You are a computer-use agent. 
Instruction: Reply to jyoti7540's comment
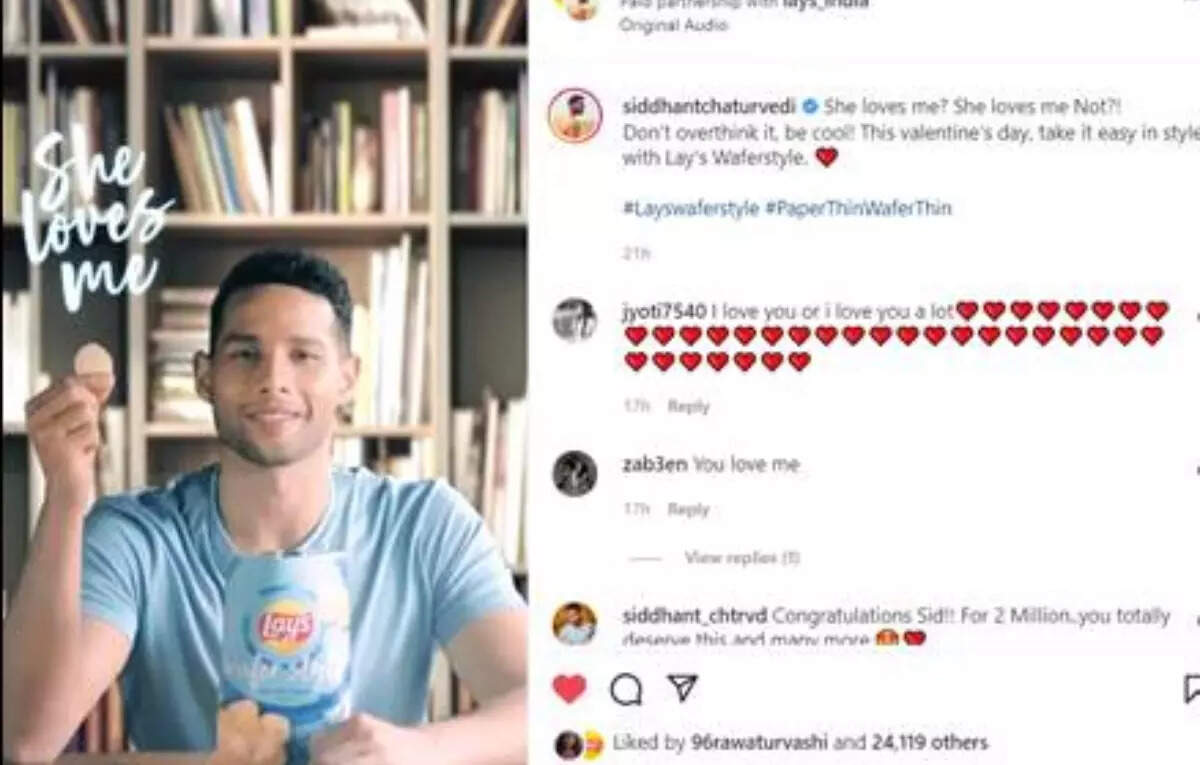(688, 406)
